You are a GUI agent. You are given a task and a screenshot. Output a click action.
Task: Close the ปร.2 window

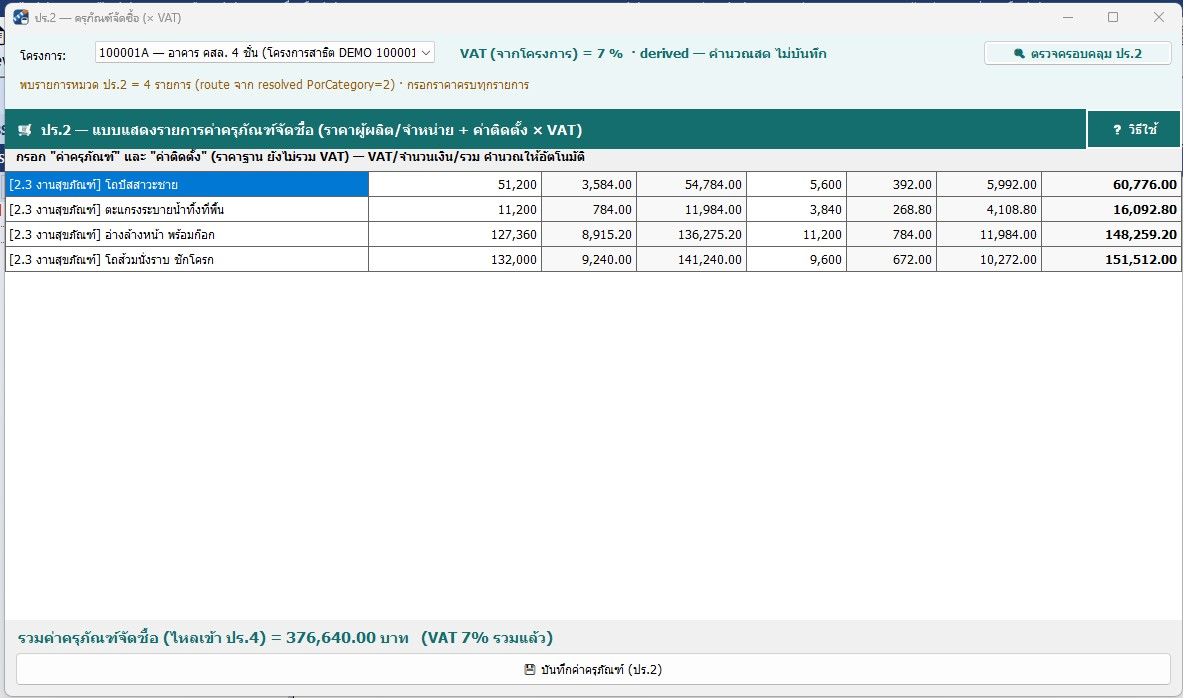pyautogui.click(x=1159, y=17)
